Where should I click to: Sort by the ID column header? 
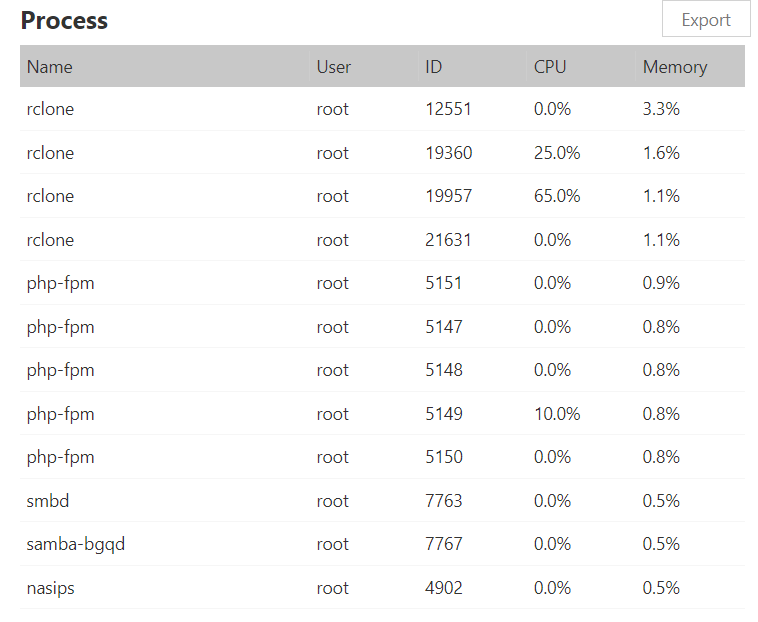pyautogui.click(x=434, y=67)
